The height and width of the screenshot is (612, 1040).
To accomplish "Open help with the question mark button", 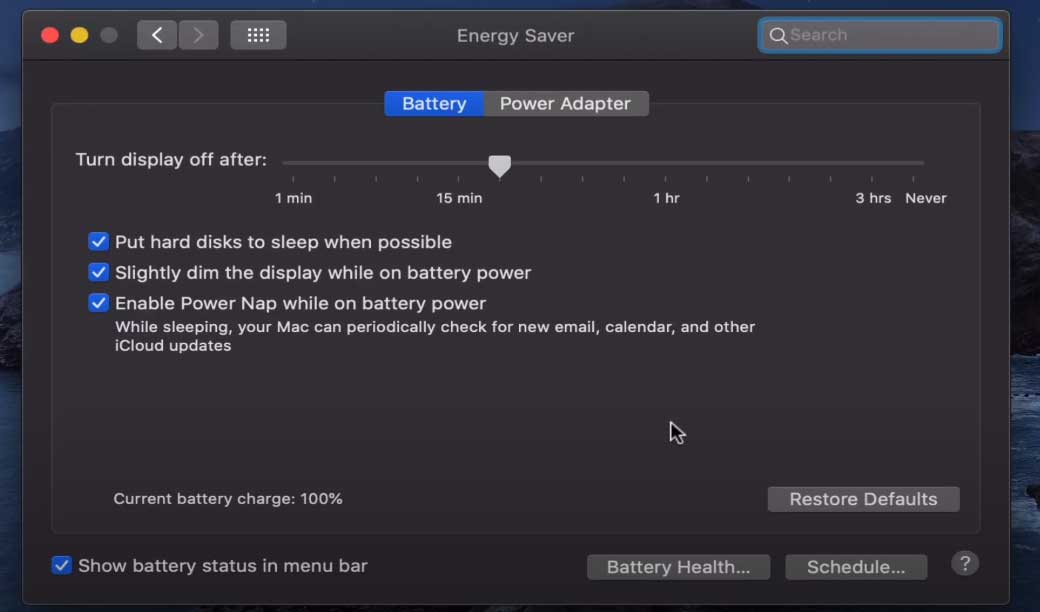I will [964, 564].
